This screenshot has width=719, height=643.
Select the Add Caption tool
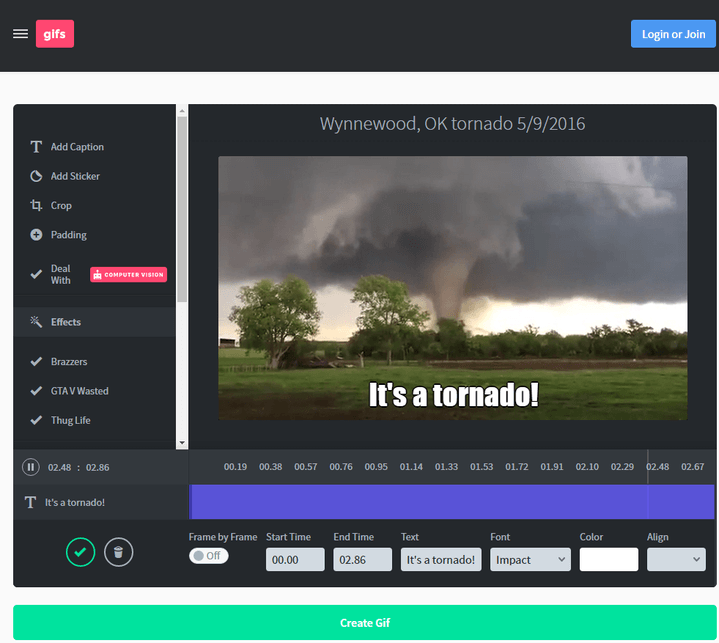(x=77, y=147)
